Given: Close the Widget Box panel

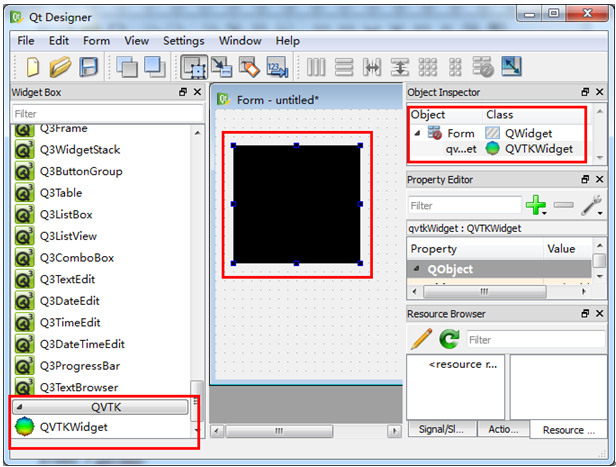Looking at the screenshot, I should coord(197,92).
